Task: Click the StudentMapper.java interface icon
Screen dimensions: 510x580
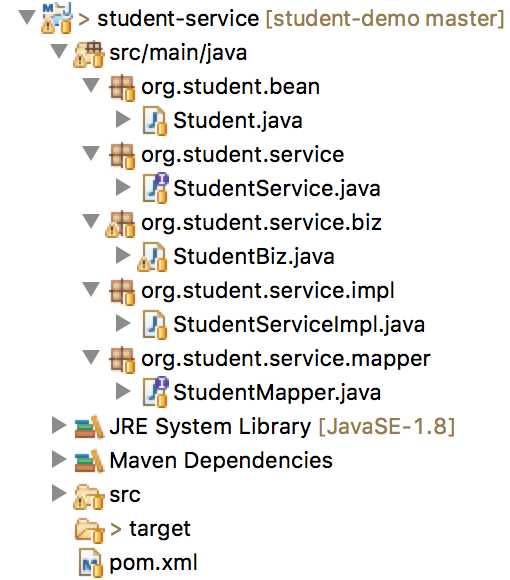Action: point(155,392)
